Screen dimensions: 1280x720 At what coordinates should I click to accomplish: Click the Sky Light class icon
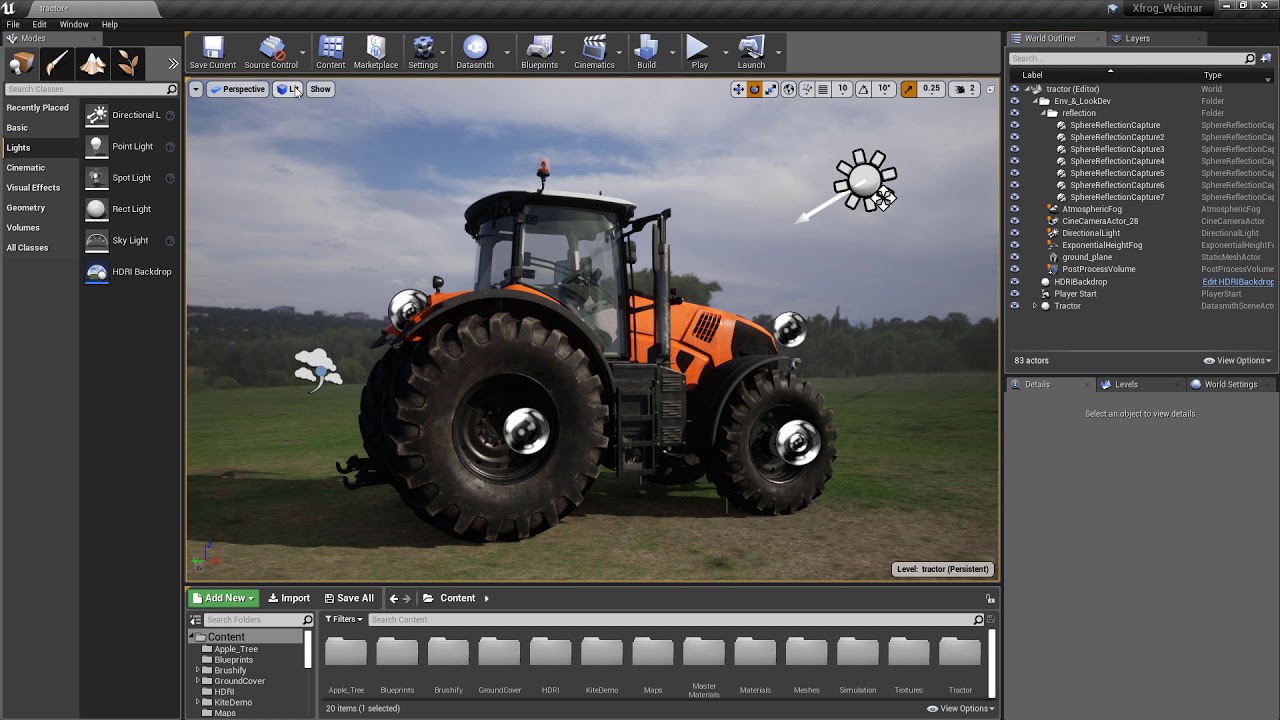coord(96,240)
